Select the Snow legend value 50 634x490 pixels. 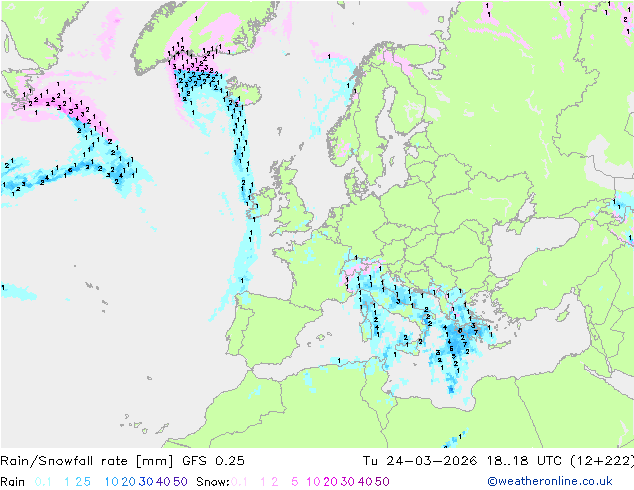coord(382,482)
